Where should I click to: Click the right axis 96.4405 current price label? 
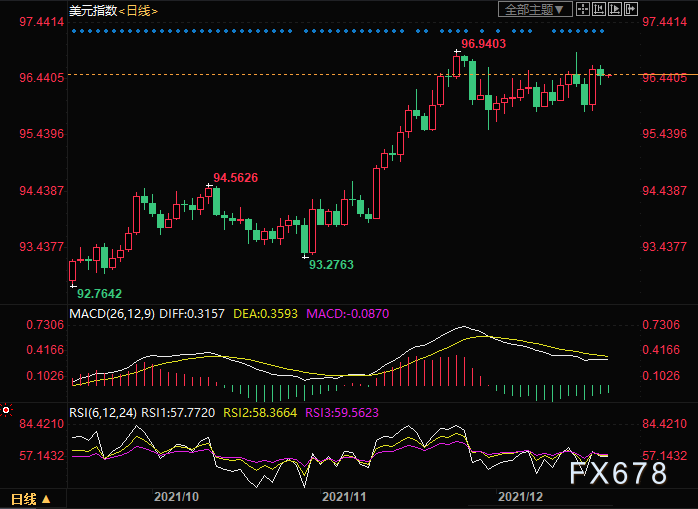(x=664, y=78)
